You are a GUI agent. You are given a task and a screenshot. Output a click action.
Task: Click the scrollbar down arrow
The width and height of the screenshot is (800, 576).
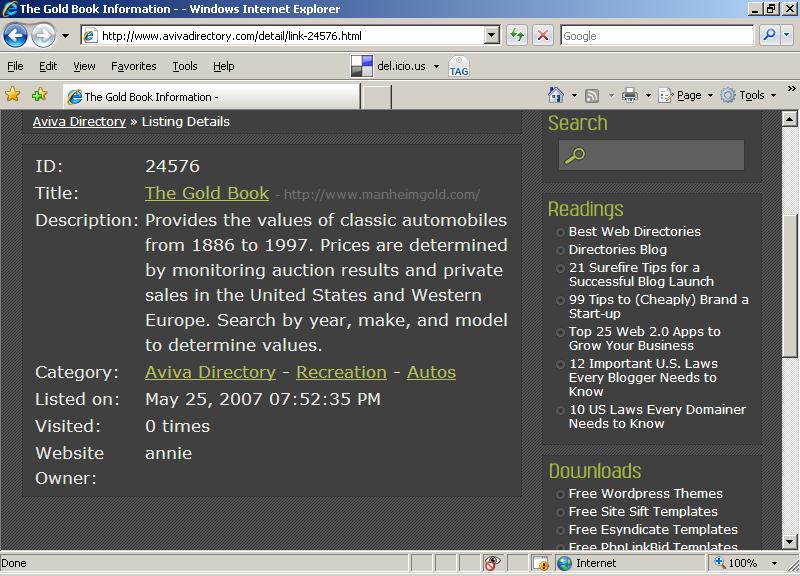tap(789, 541)
